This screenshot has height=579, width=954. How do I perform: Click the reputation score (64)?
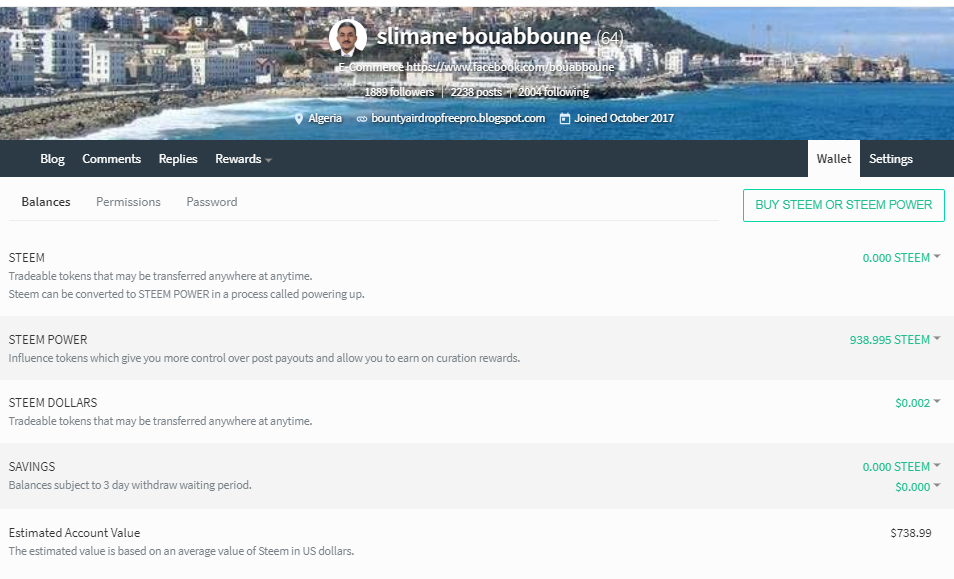[x=610, y=37]
